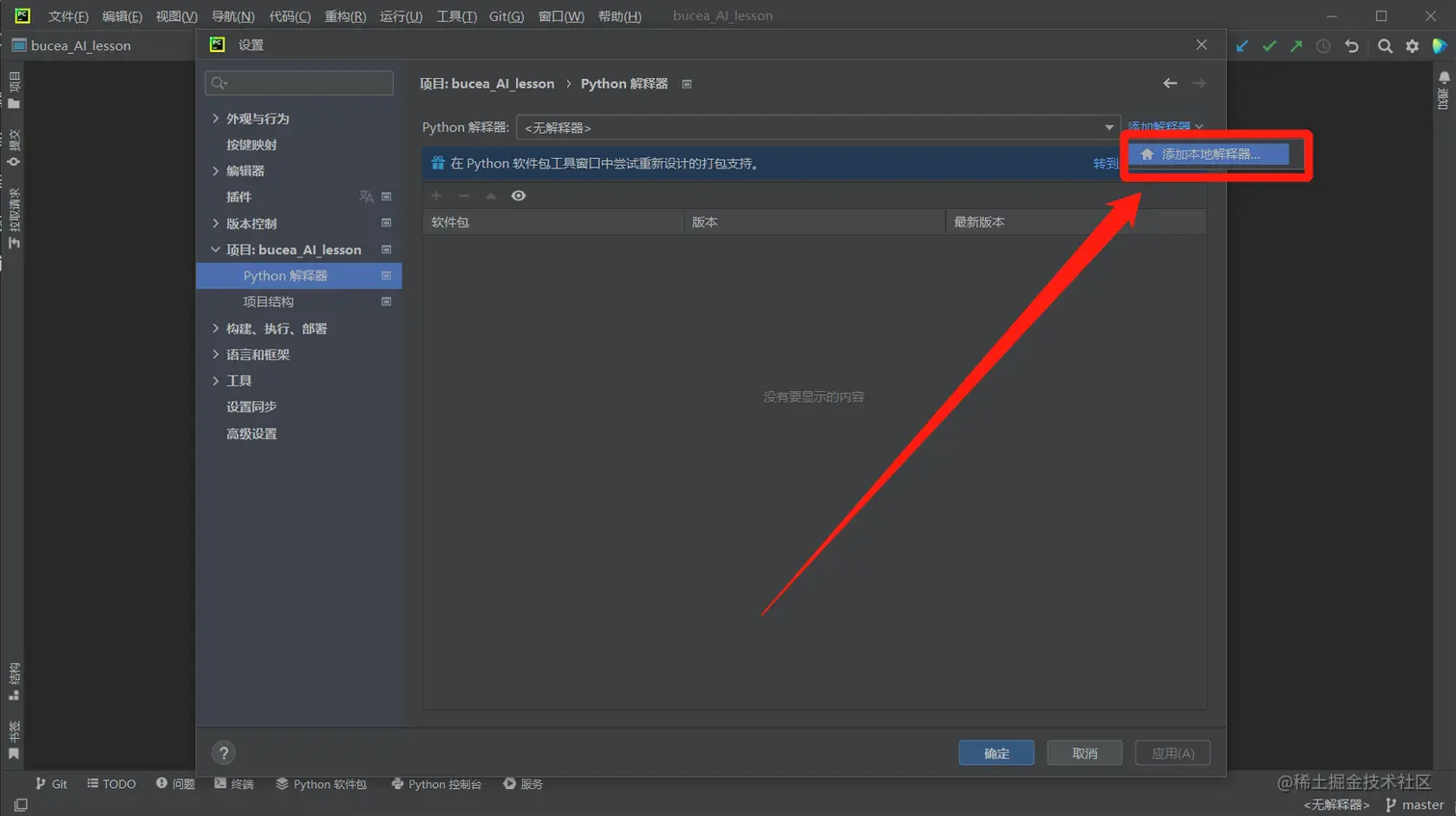Viewport: 1456px width, 816px height.
Task: Open the 文件(F) menu
Action: click(68, 16)
